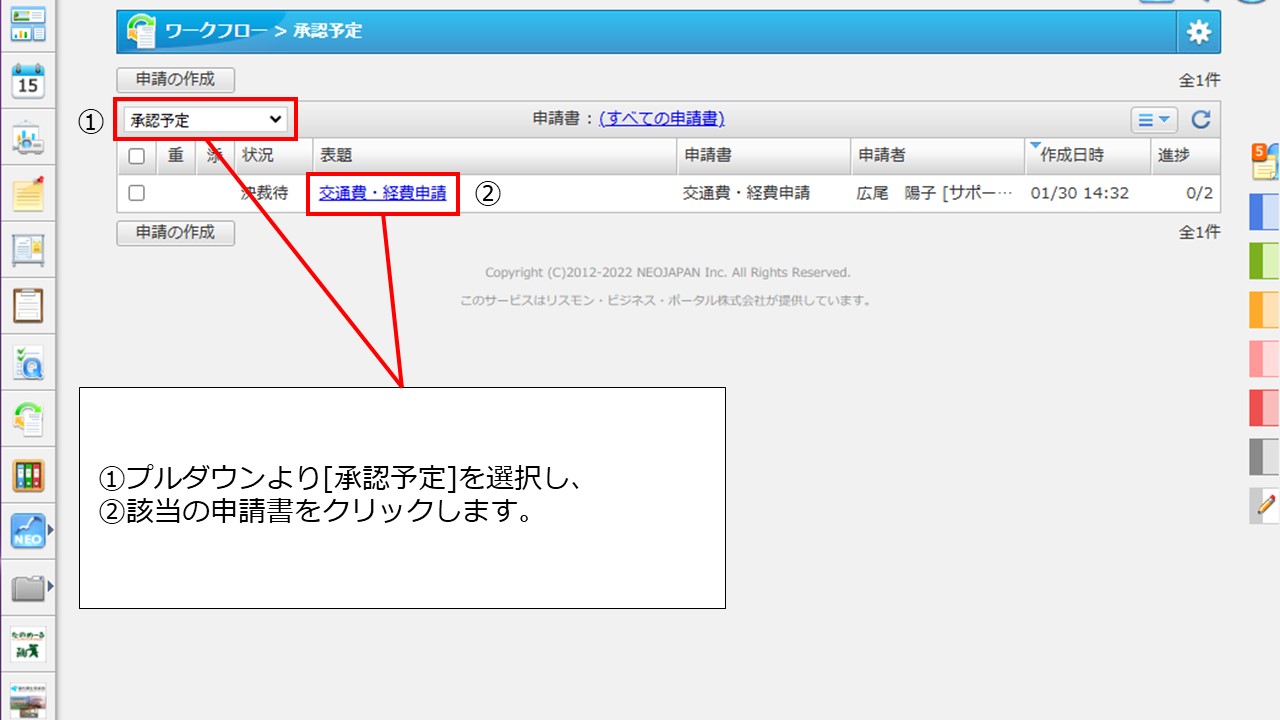The height and width of the screenshot is (720, 1280).
Task: Refresh the approval list
Action: click(1201, 120)
